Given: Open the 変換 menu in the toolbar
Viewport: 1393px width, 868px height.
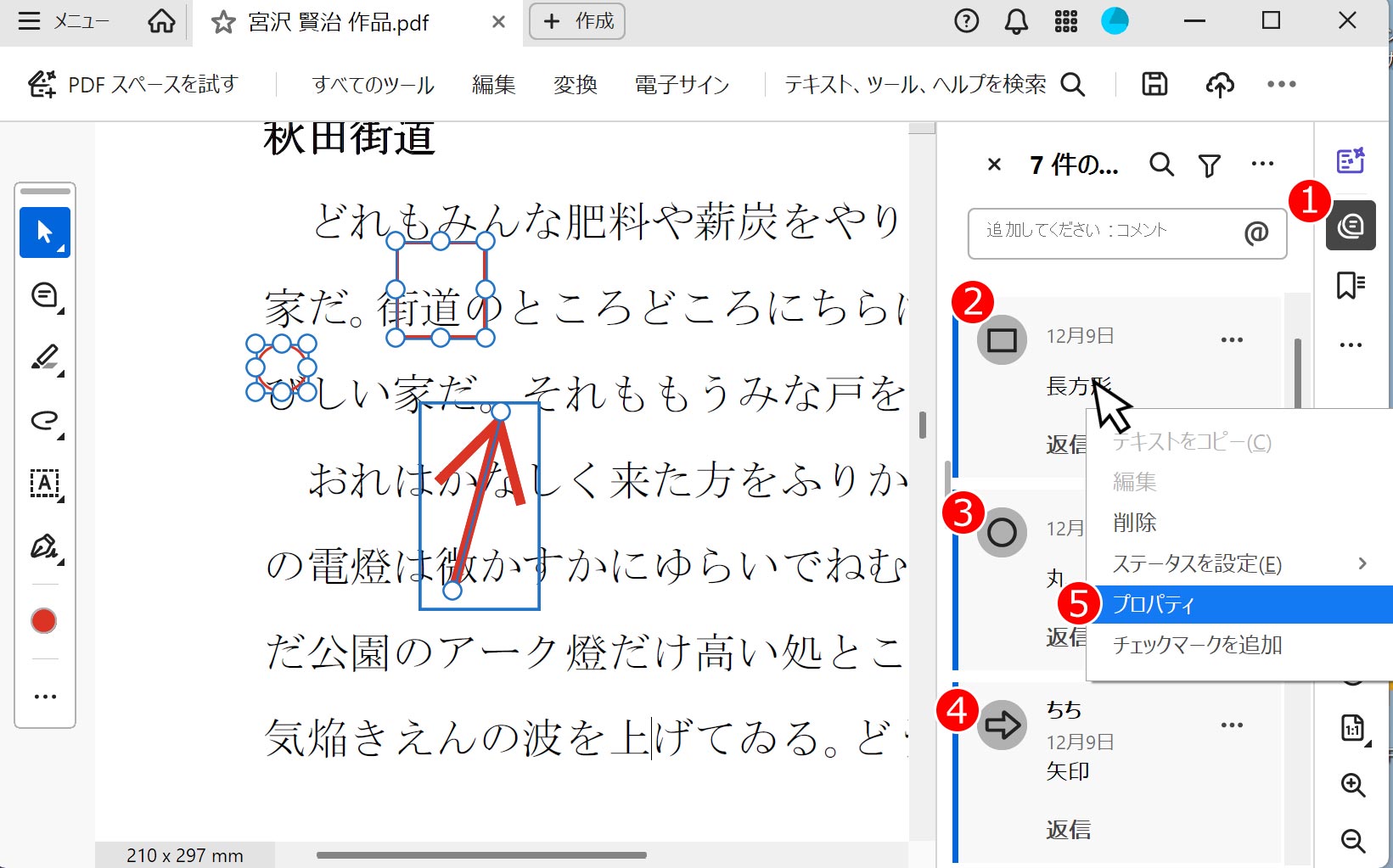Looking at the screenshot, I should tap(575, 84).
